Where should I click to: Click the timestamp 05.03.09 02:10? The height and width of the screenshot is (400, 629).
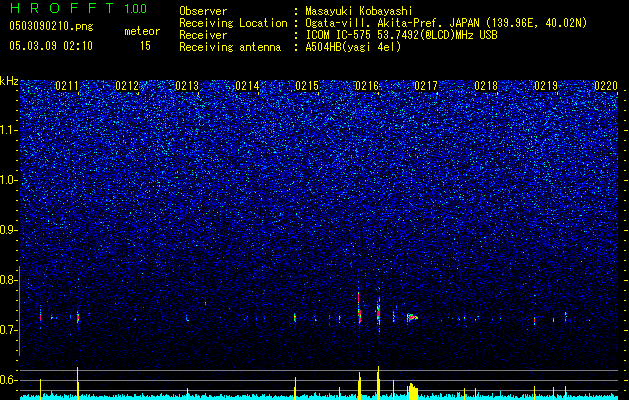tap(51, 46)
